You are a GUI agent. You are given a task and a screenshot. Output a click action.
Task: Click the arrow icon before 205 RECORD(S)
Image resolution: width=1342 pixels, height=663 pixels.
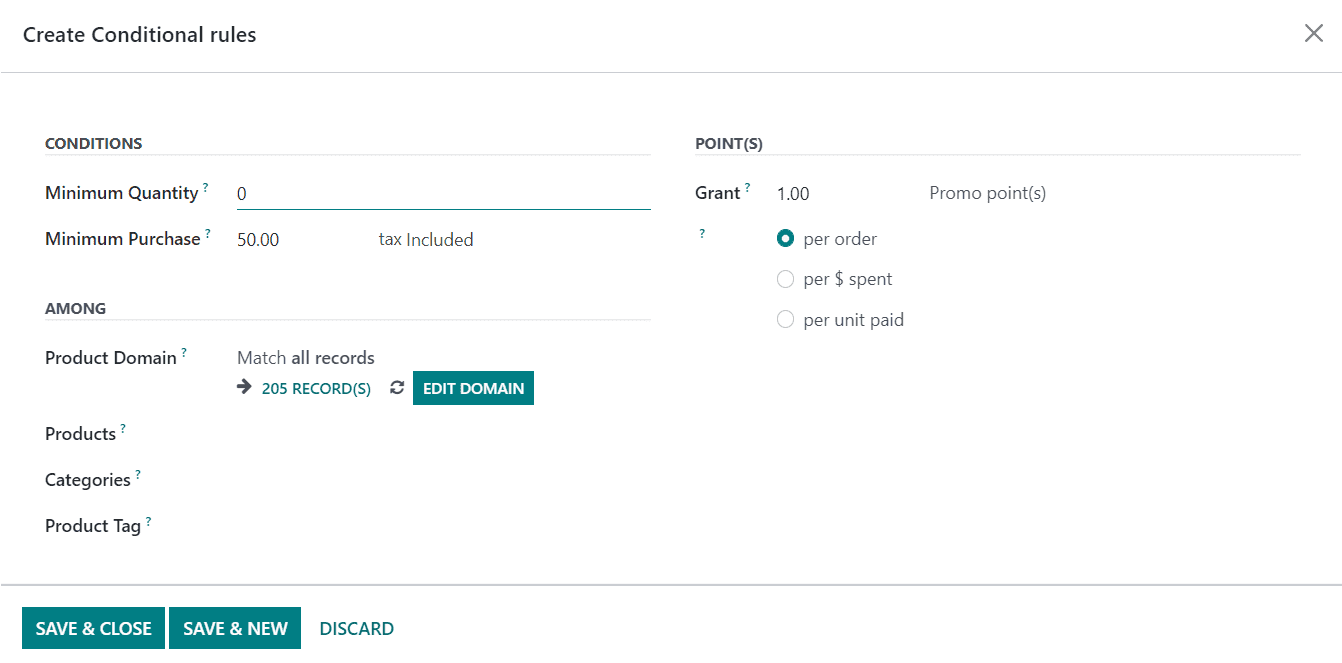click(244, 388)
